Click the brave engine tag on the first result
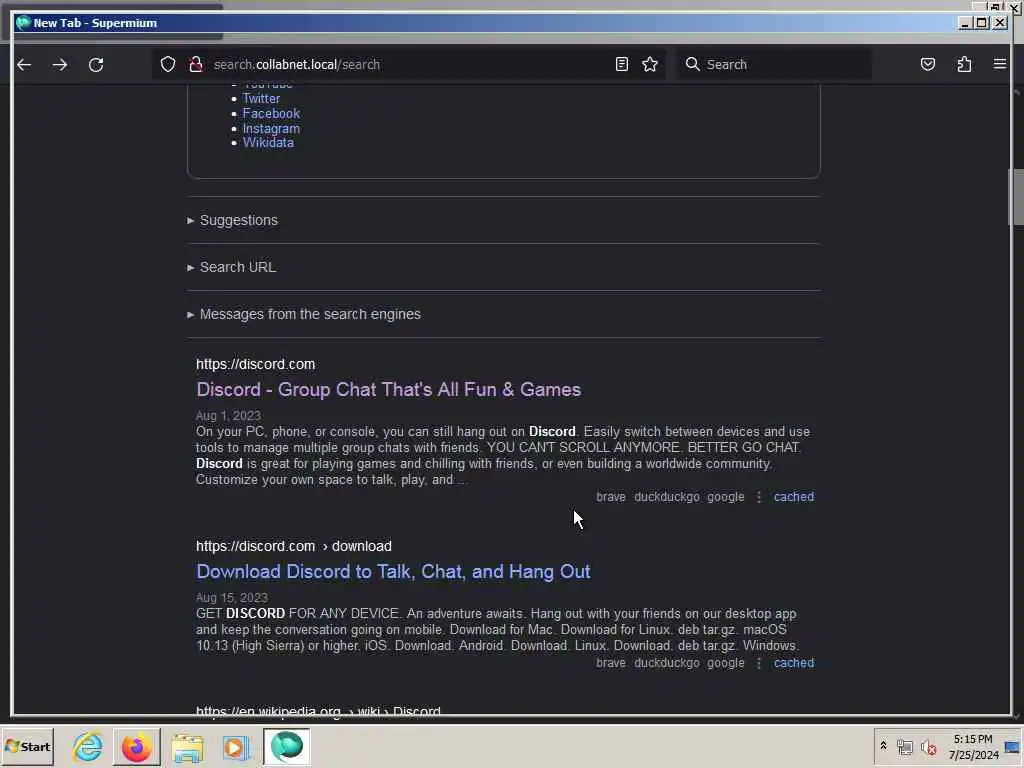The width and height of the screenshot is (1024, 768). [611, 497]
